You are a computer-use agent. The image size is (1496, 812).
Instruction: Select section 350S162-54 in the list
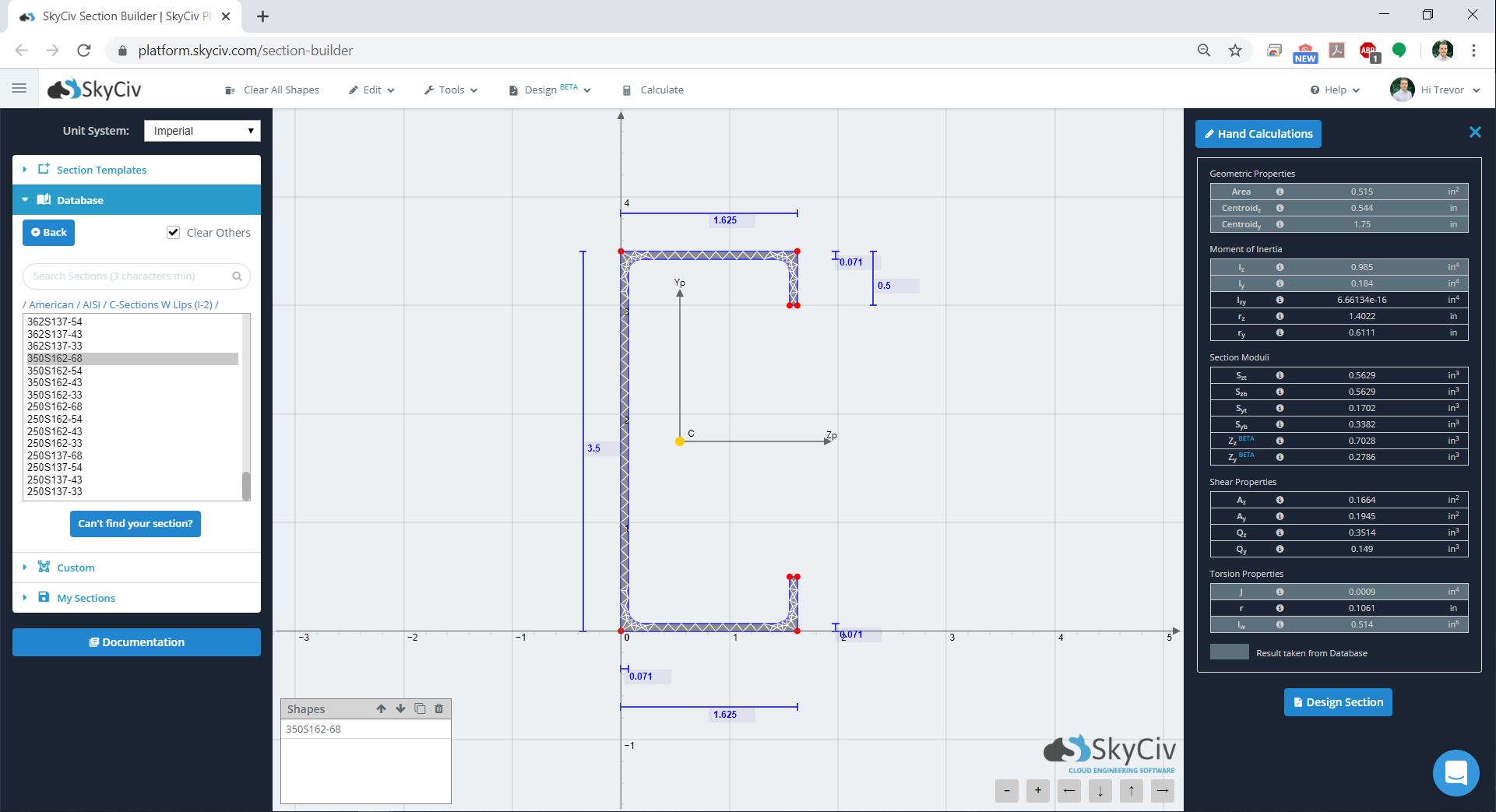click(x=132, y=371)
